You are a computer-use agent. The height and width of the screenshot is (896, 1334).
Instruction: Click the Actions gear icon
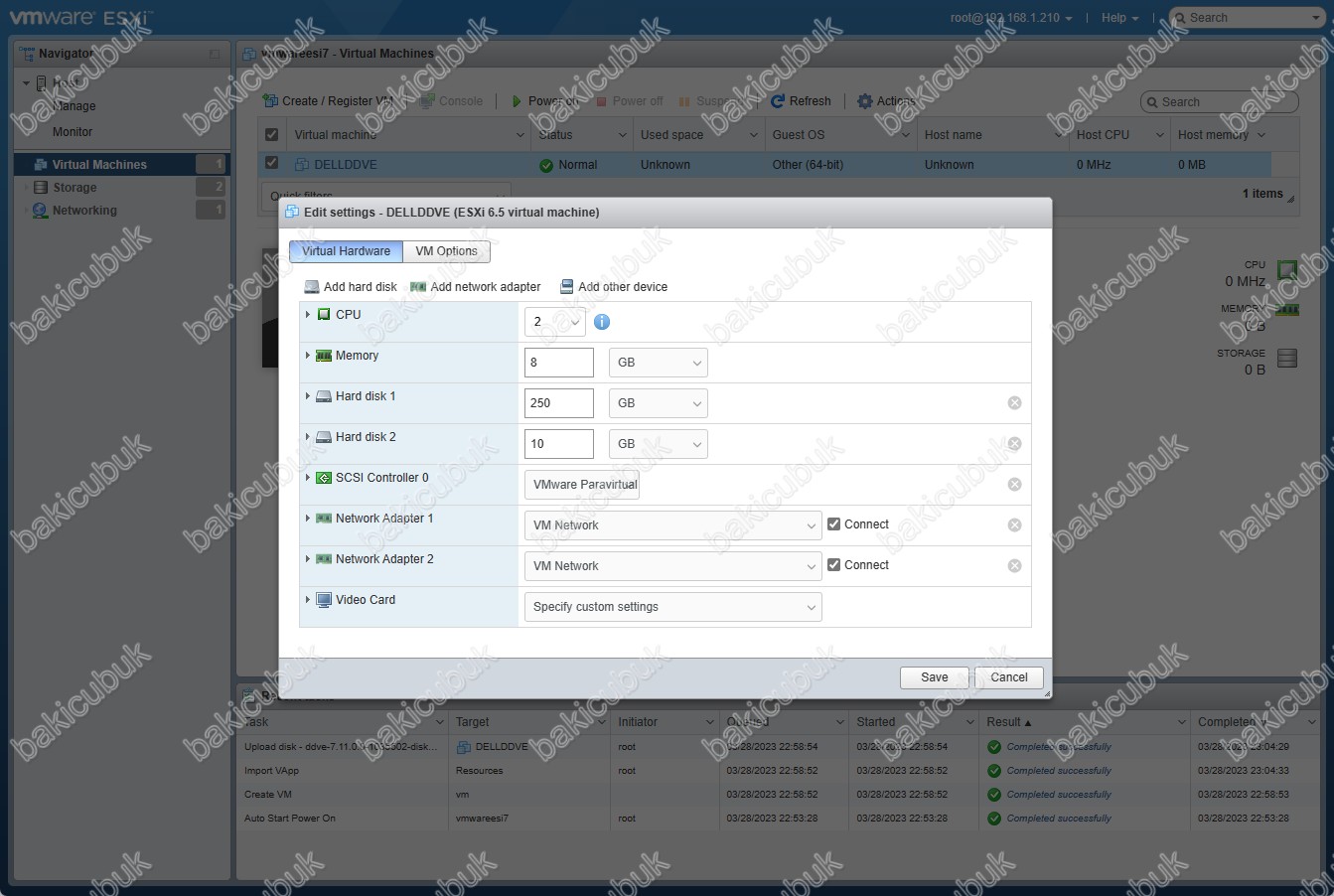click(864, 101)
